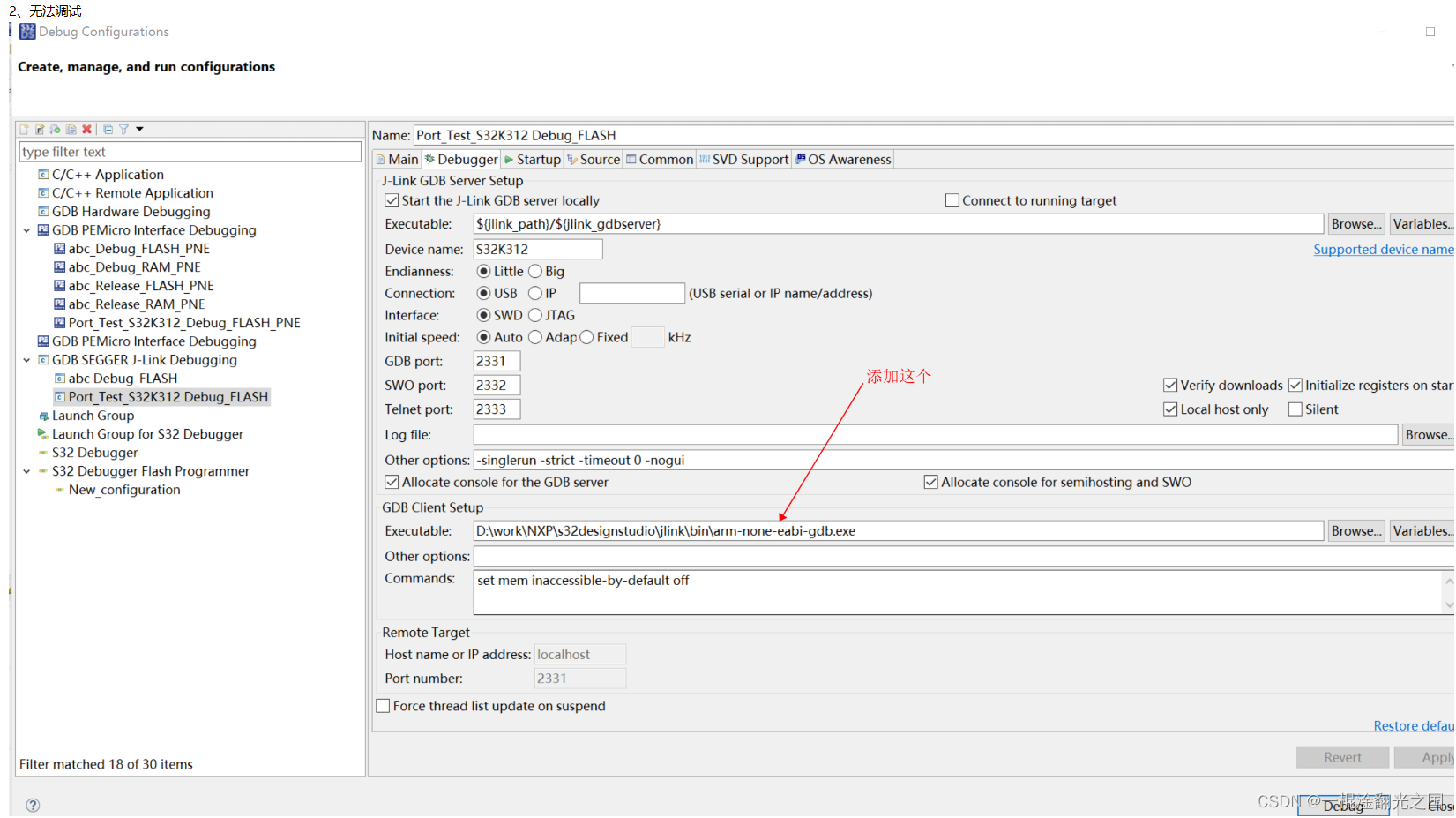The image size is (1456, 818).
Task: Enable the Silent checkbox
Action: coord(1295,409)
